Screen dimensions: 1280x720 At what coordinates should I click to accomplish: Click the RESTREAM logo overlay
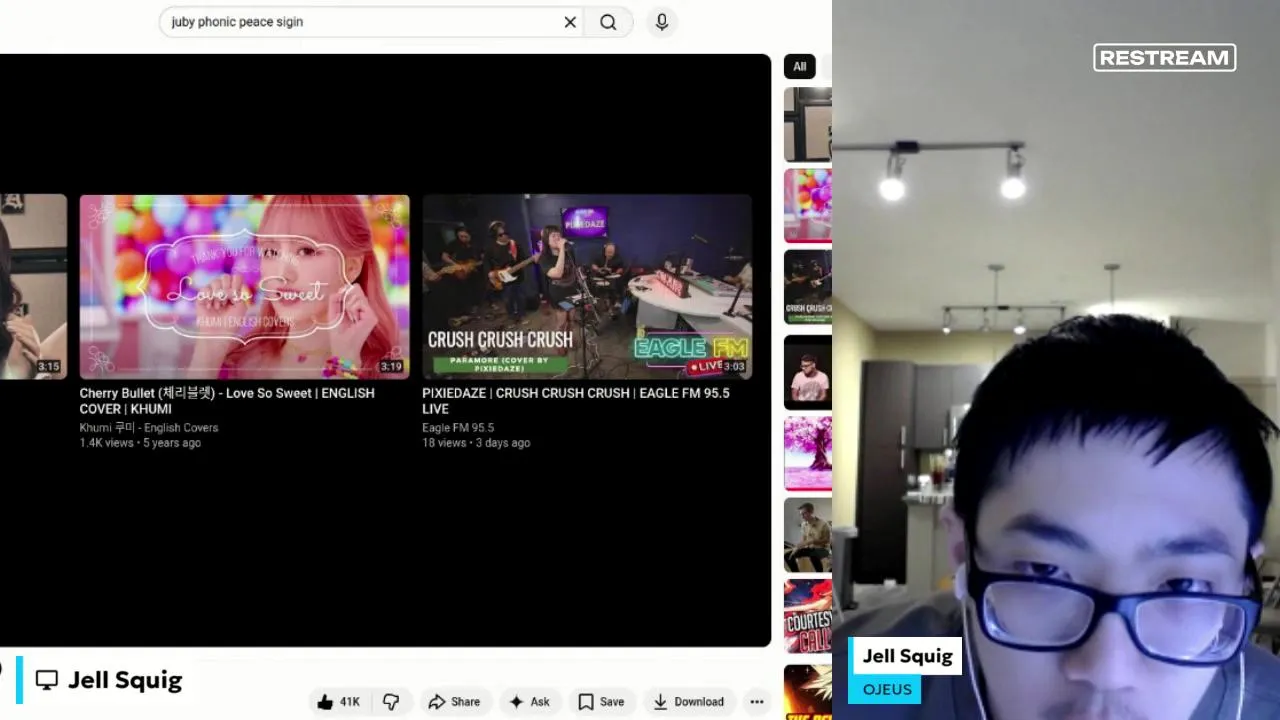pos(1165,58)
